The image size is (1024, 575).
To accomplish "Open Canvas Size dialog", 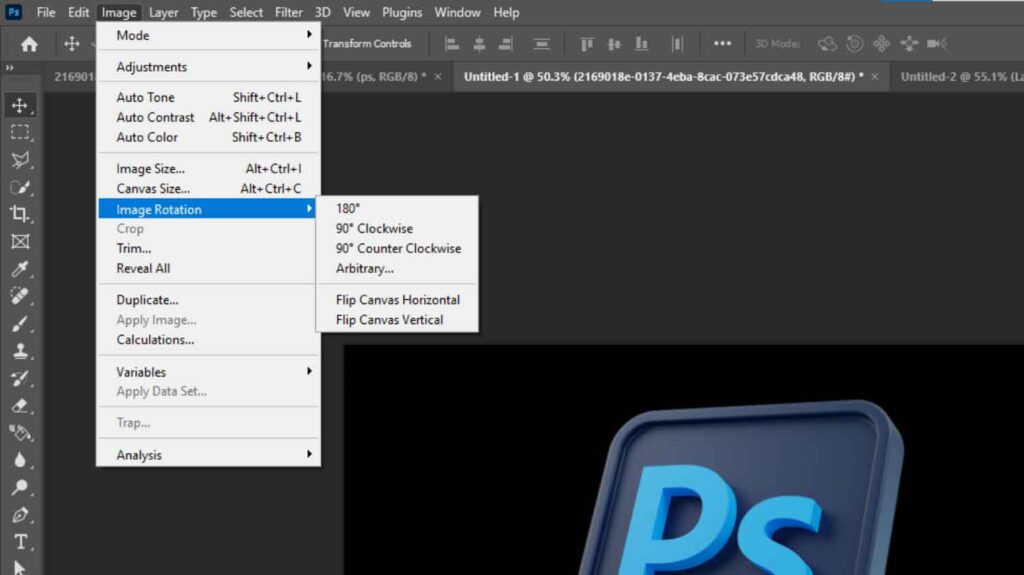I will 208,188.
